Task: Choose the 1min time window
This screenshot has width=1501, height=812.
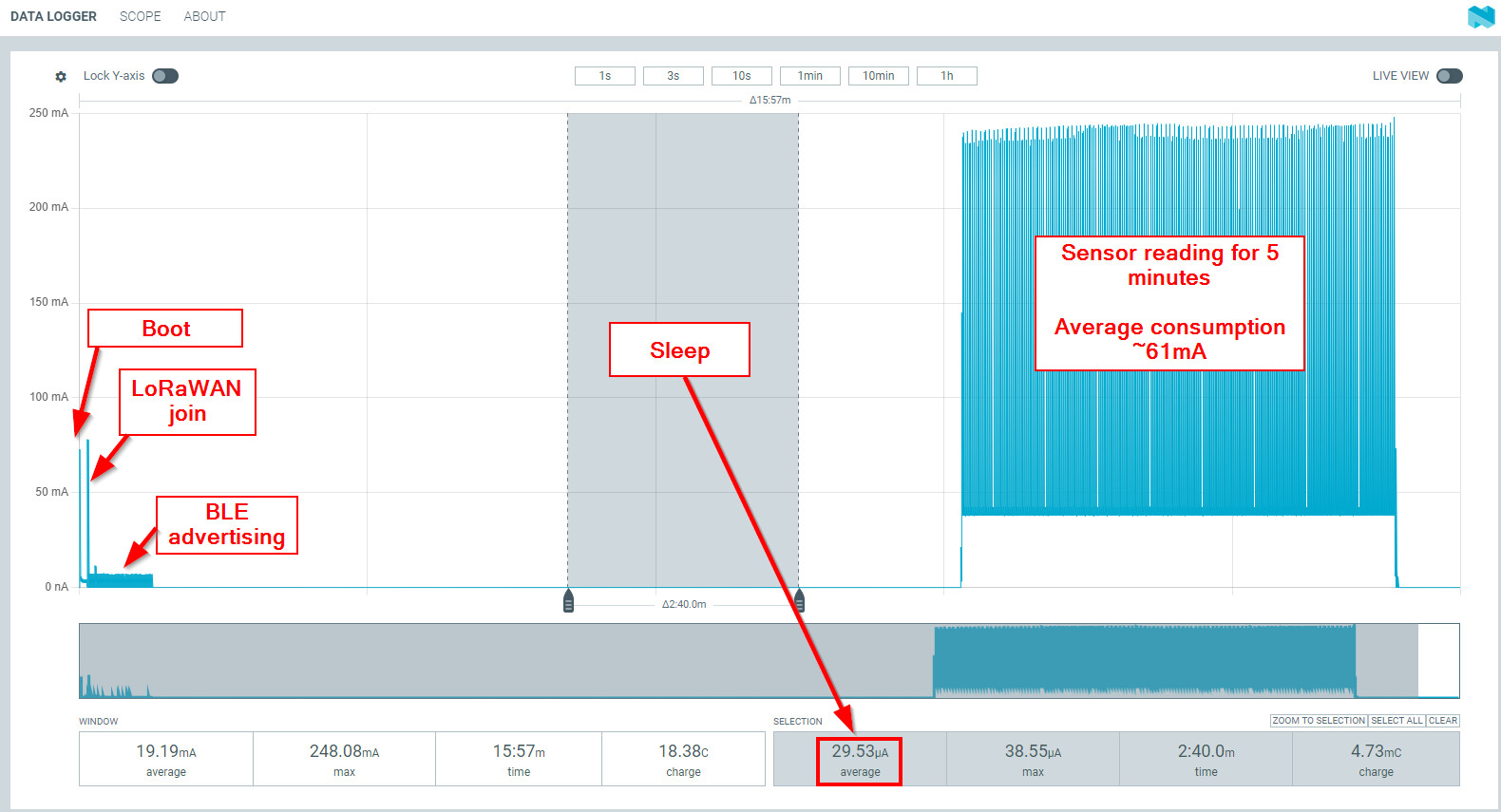Action: pyautogui.click(x=809, y=76)
